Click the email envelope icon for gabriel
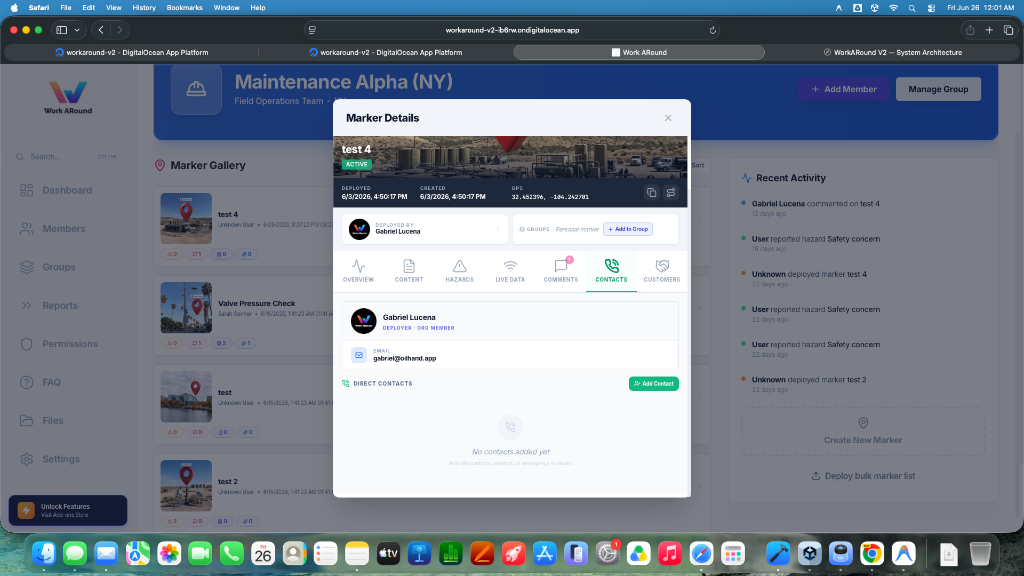This screenshot has height=576, width=1024. [x=359, y=355]
